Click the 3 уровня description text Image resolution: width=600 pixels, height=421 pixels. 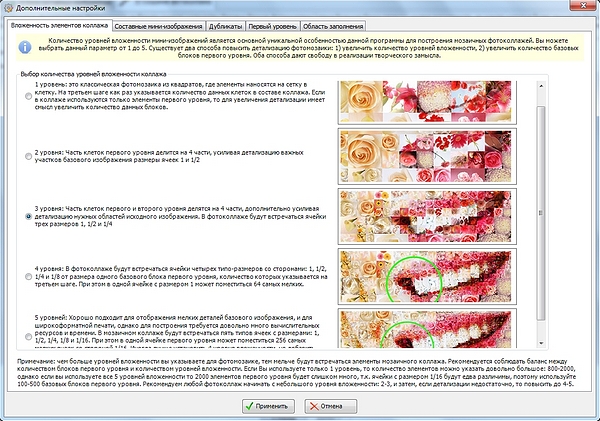click(x=181, y=216)
